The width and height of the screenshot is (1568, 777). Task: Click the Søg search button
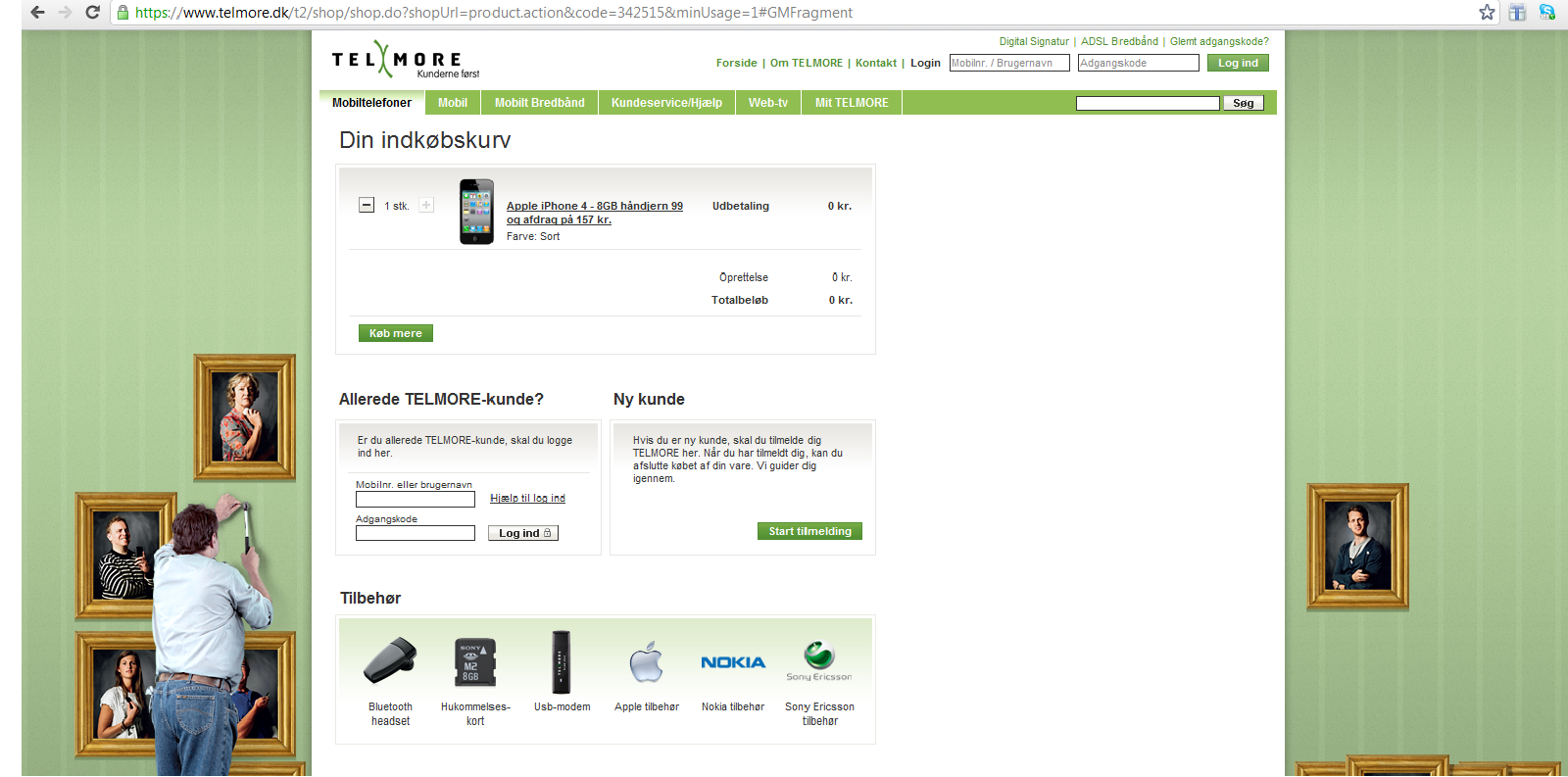click(1244, 103)
